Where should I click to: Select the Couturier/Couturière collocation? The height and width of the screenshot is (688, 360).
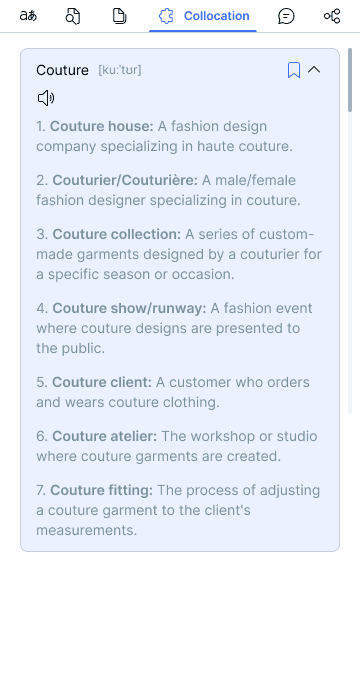click(125, 180)
